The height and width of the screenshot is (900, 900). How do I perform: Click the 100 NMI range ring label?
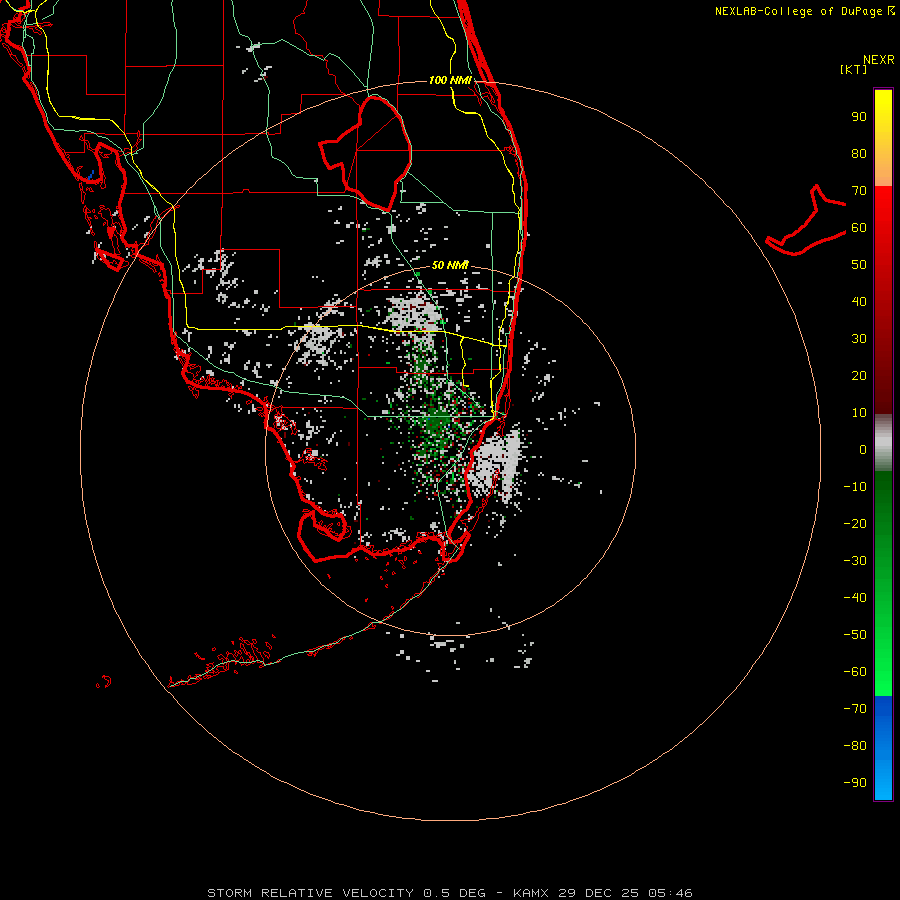click(x=450, y=80)
